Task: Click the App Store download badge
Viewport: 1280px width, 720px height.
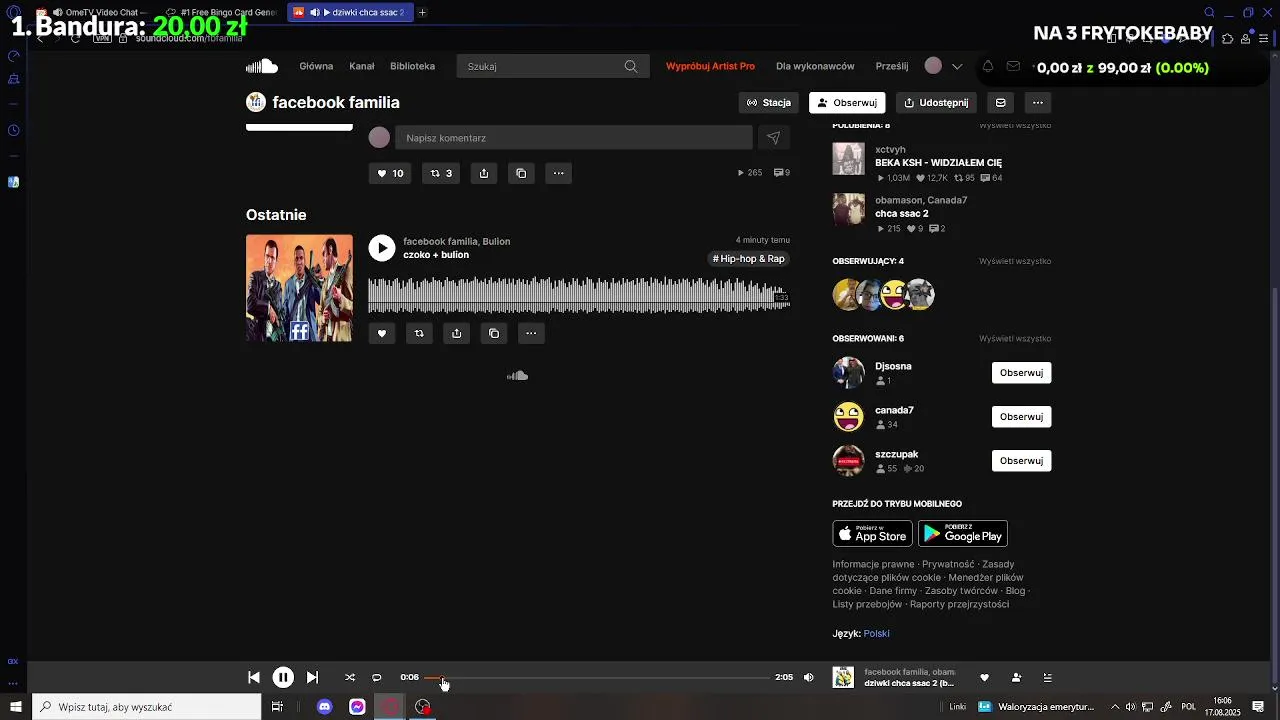Action: [x=872, y=534]
